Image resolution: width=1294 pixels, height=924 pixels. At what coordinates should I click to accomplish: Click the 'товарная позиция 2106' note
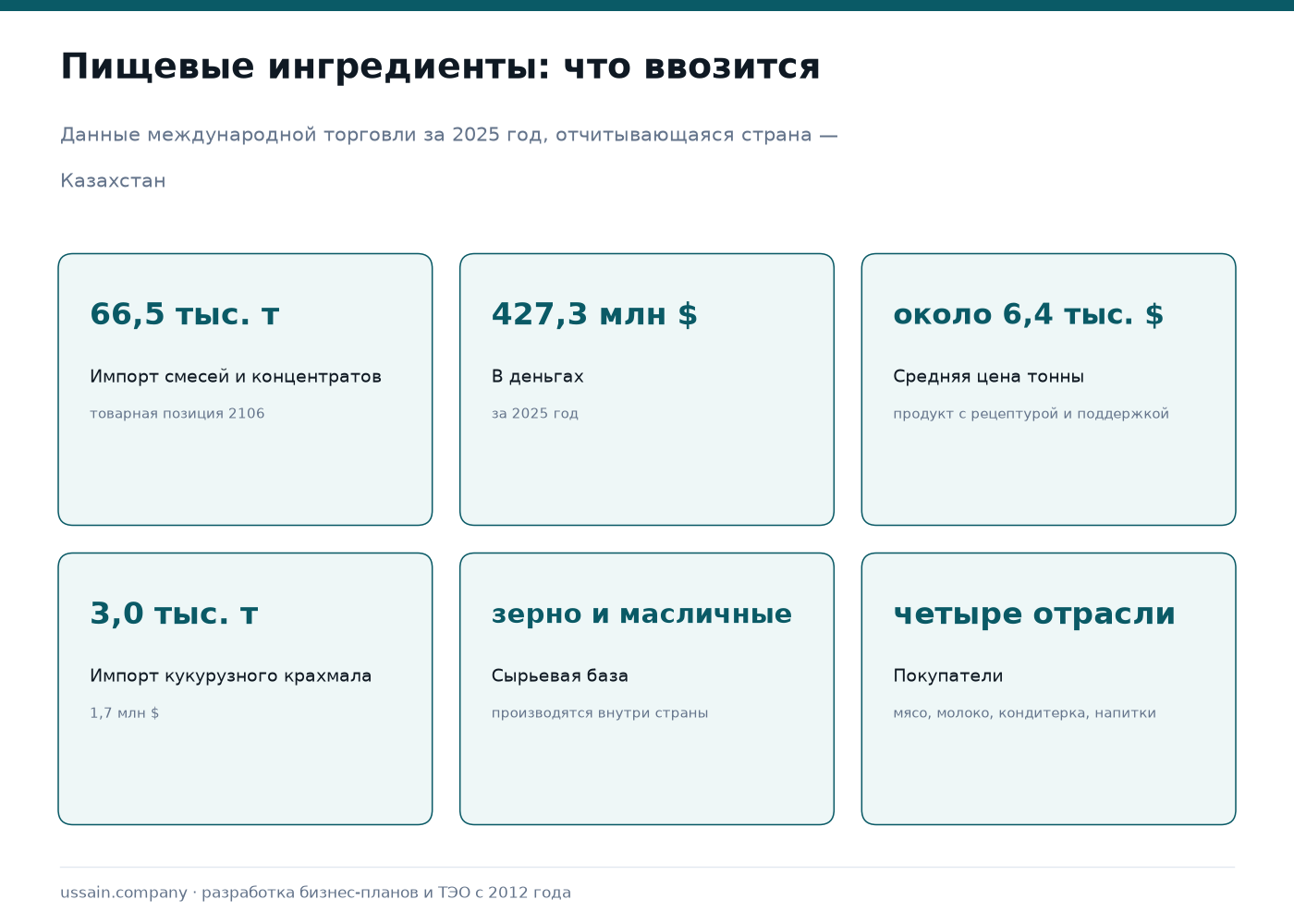point(177,414)
